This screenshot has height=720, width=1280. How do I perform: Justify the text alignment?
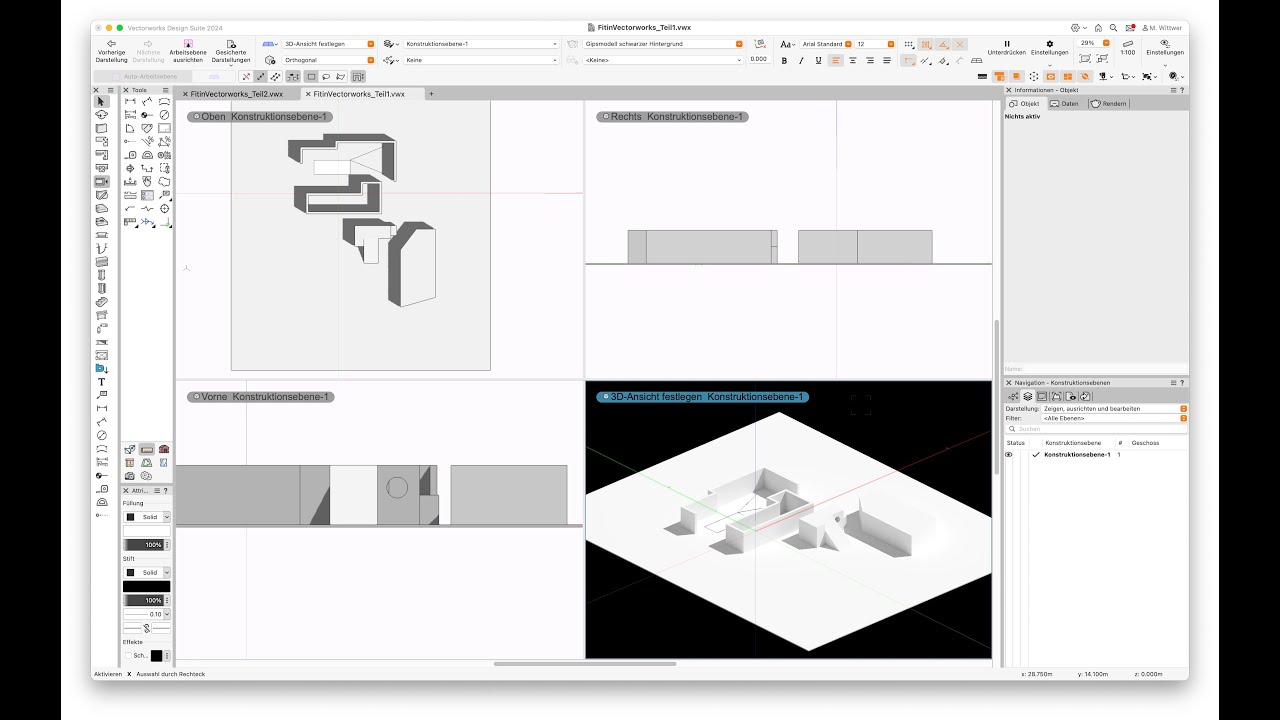pyautogui.click(x=887, y=60)
